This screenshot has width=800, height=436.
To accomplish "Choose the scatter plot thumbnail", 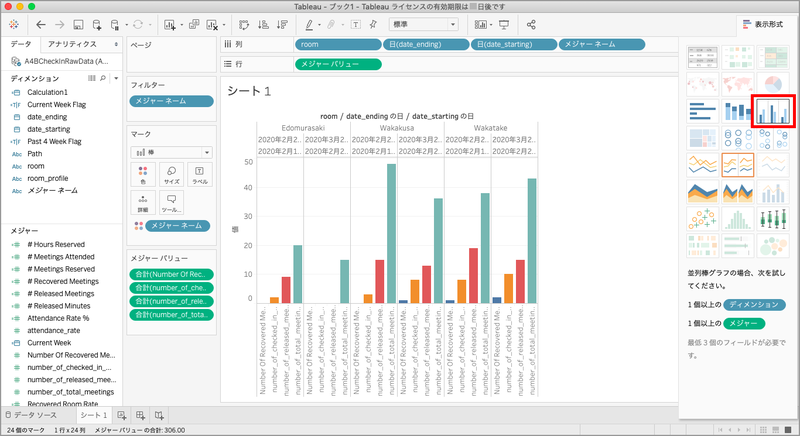I will click(703, 219).
